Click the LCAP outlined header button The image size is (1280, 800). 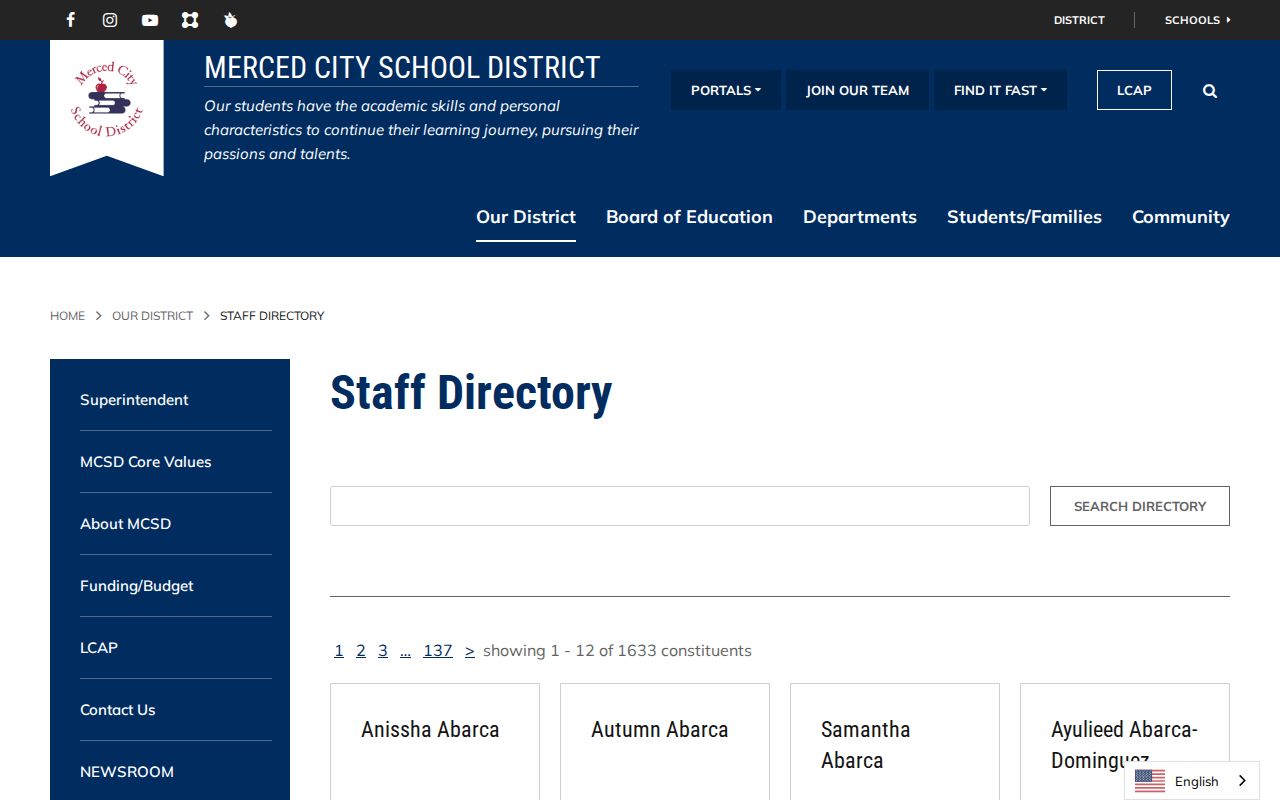tap(1134, 90)
